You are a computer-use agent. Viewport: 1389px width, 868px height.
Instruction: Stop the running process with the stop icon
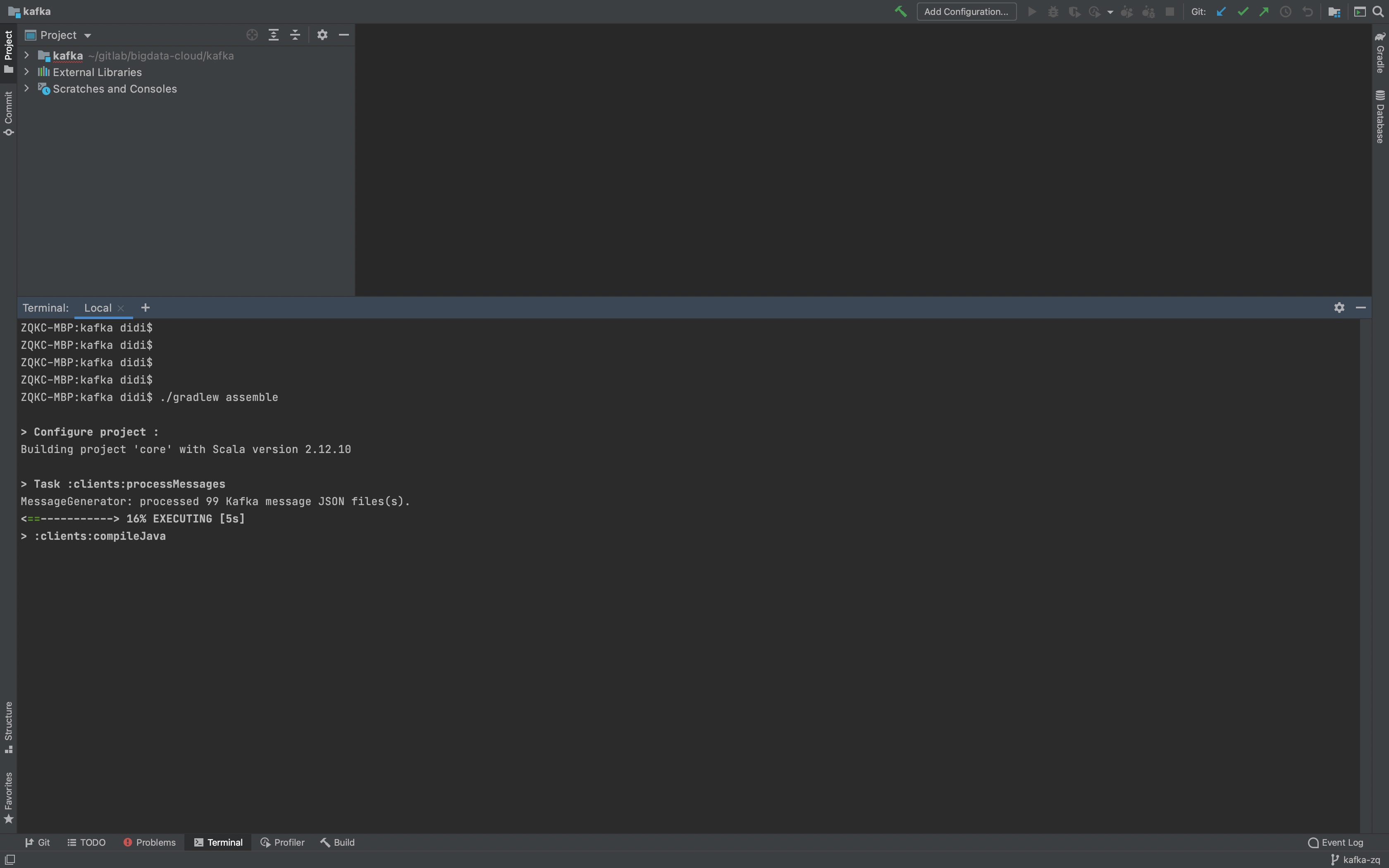1170,12
